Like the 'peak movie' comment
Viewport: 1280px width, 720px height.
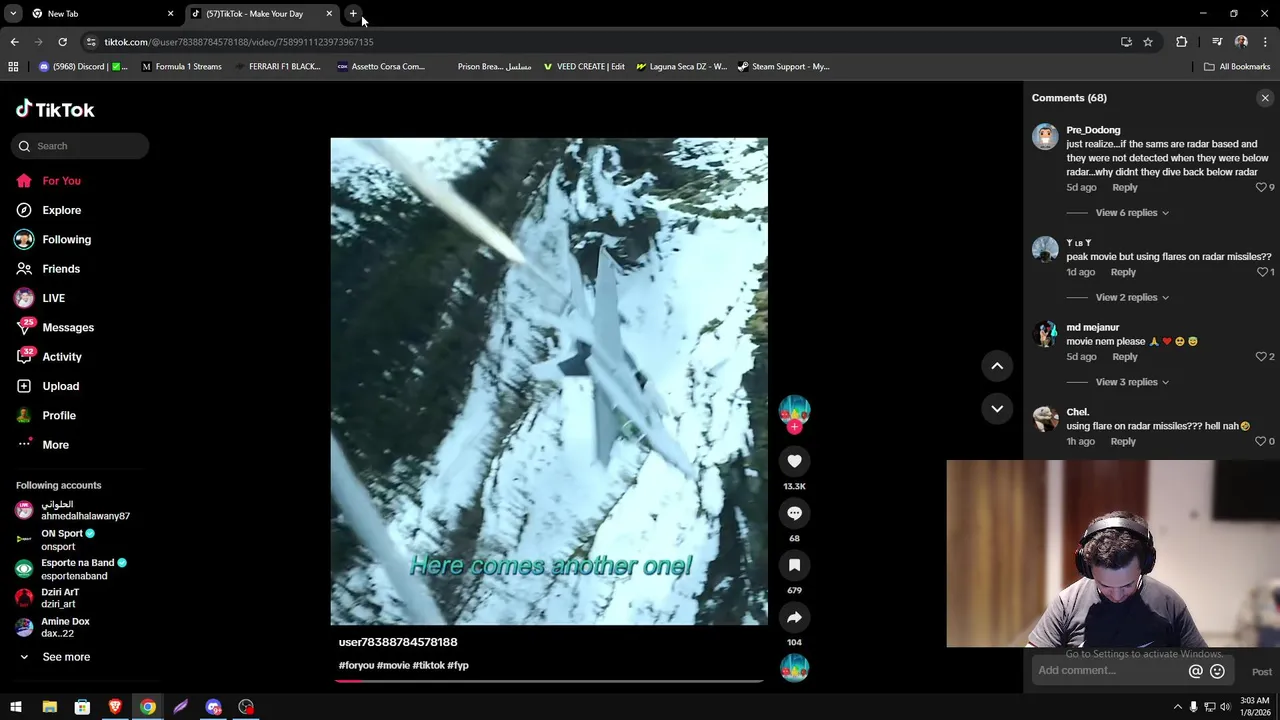tap(1262, 272)
